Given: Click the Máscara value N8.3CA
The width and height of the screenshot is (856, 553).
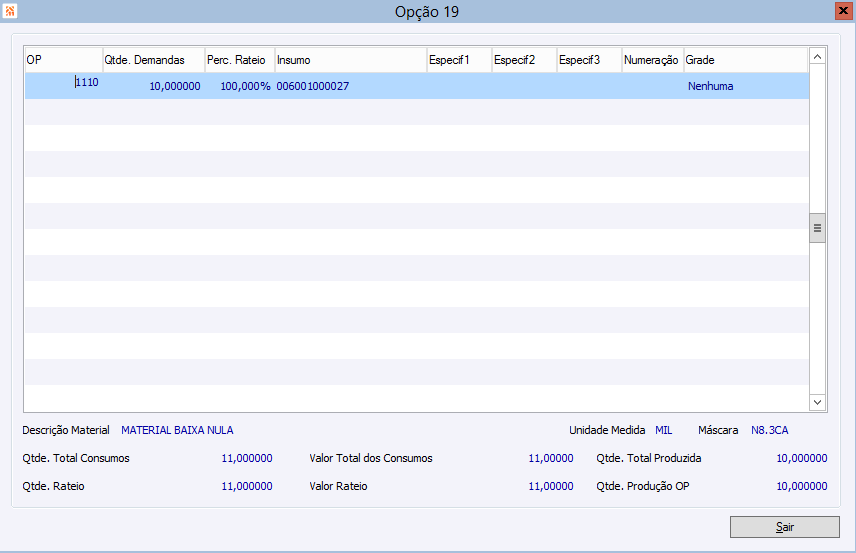Looking at the screenshot, I should tap(769, 430).
